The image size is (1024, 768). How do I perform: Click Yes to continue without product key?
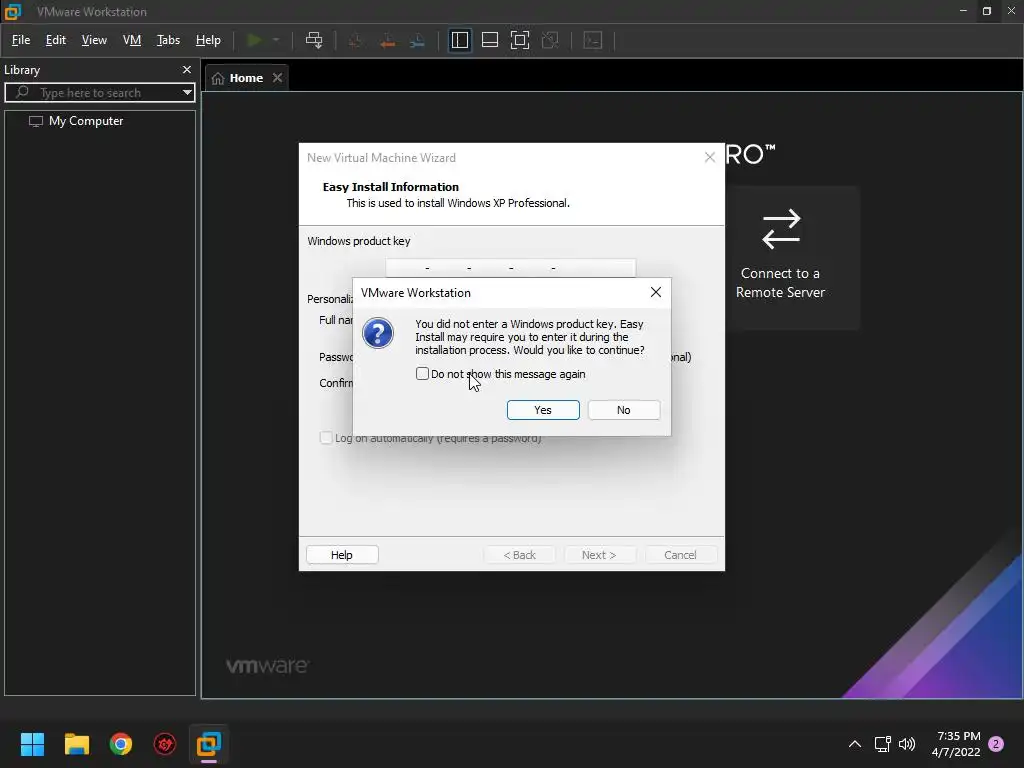coord(543,410)
